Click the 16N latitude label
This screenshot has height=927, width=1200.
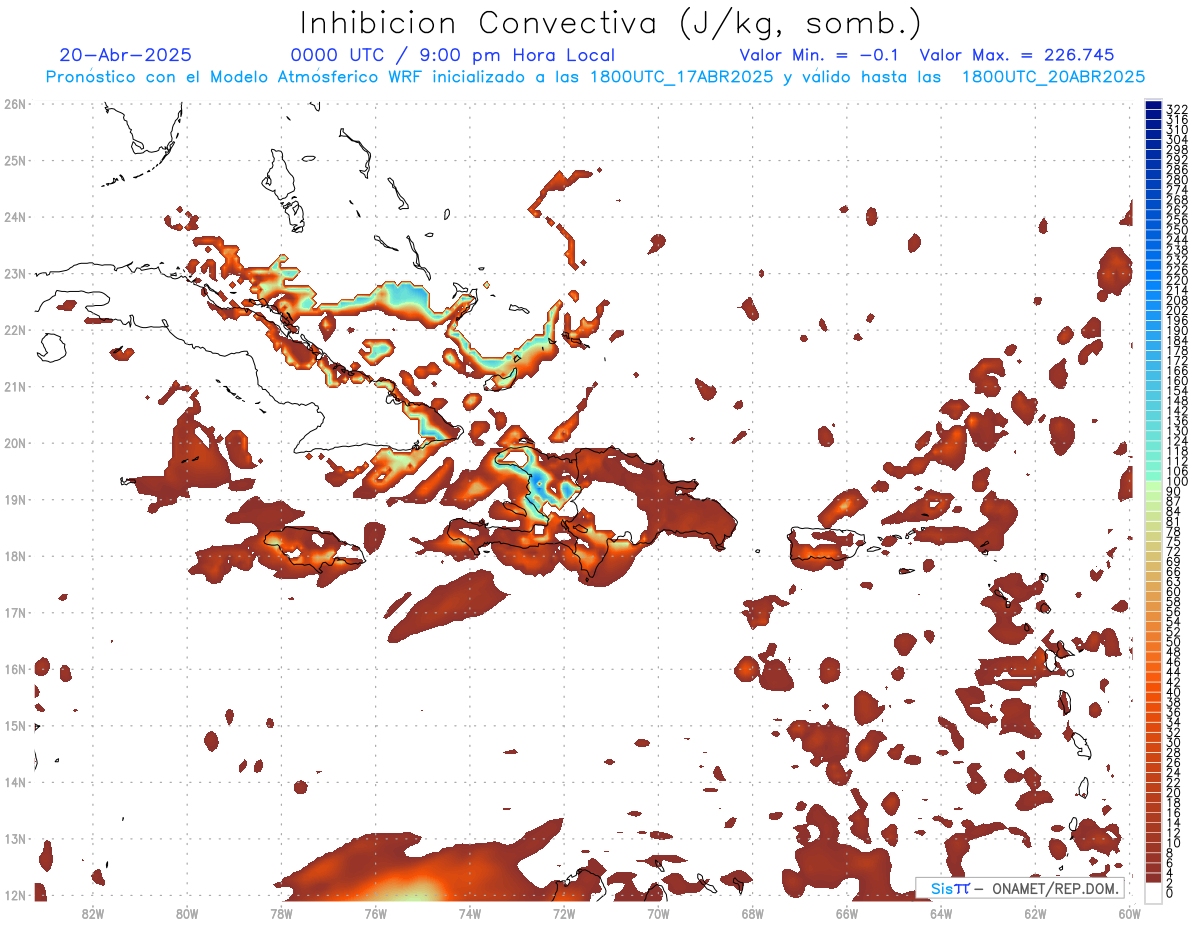[x=15, y=668]
